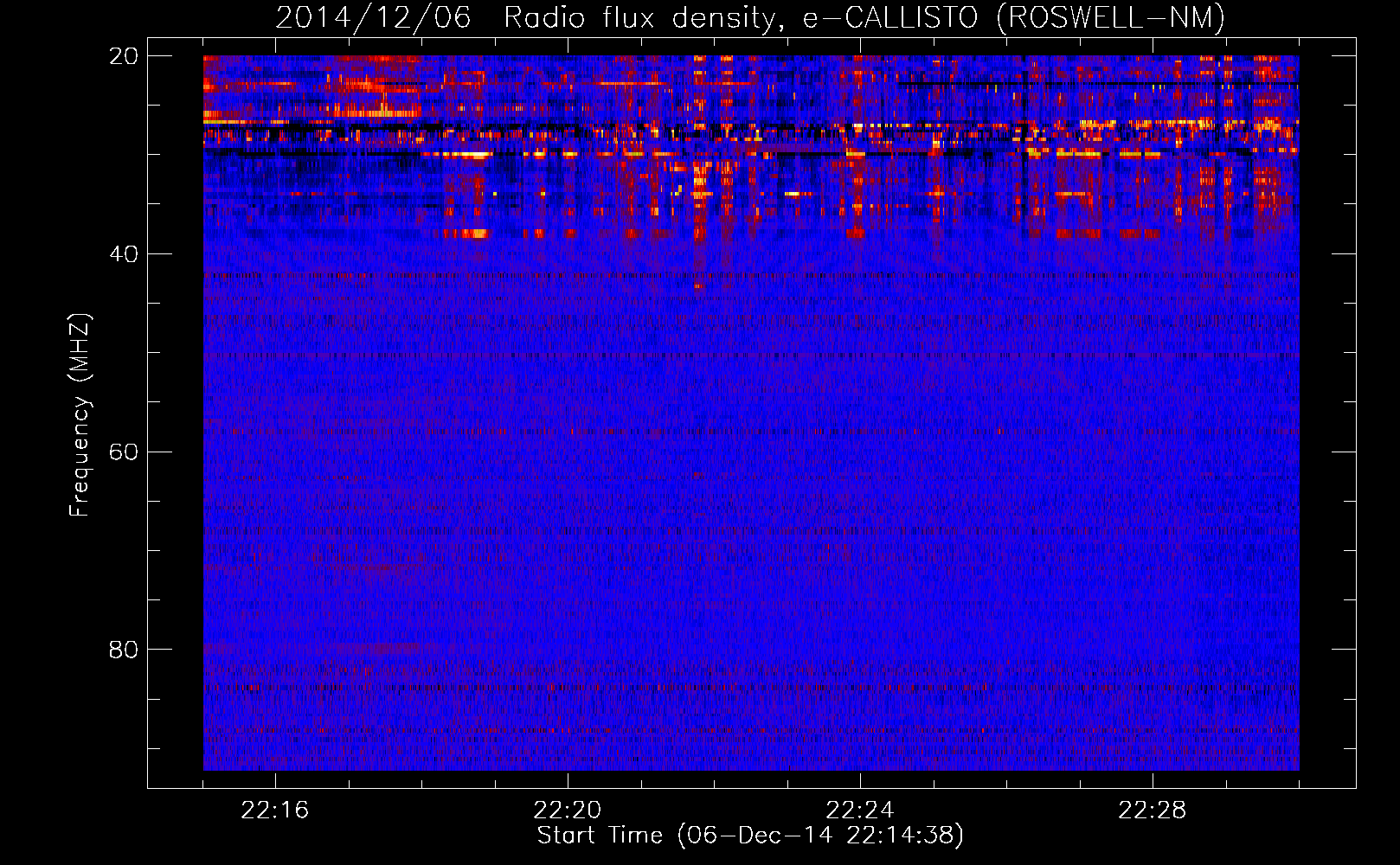Click the 22:20 time tick label
The height and width of the screenshot is (865, 1400).
[x=568, y=811]
